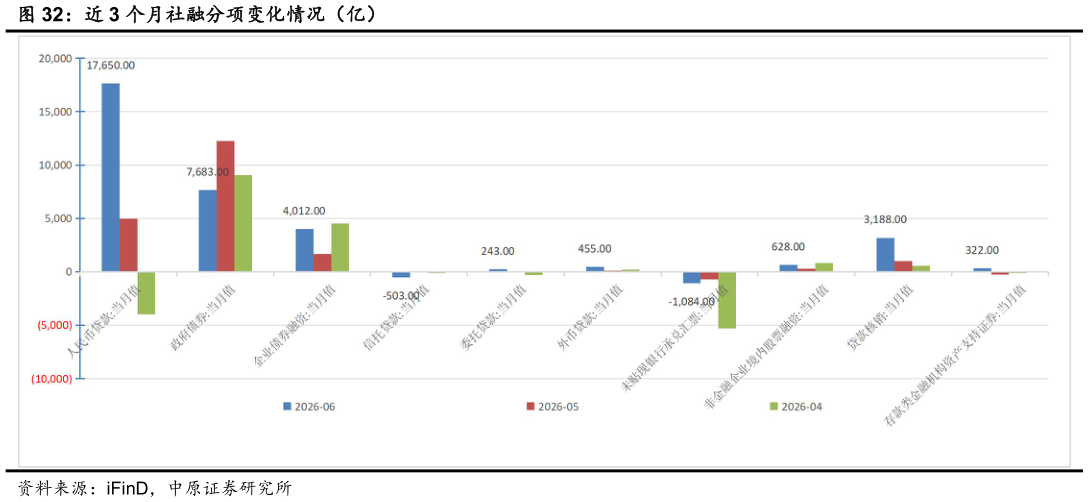Click the green 政府债券 bar
Screen dimensions: 1088x502
(x=243, y=224)
